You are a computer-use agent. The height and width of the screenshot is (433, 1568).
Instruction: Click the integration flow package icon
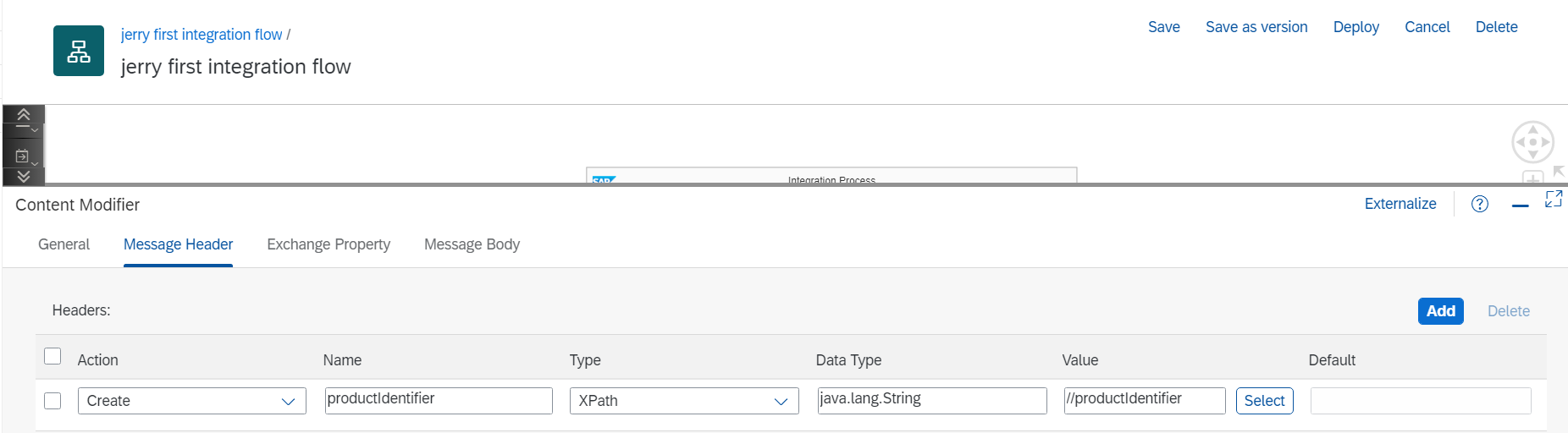(x=79, y=51)
